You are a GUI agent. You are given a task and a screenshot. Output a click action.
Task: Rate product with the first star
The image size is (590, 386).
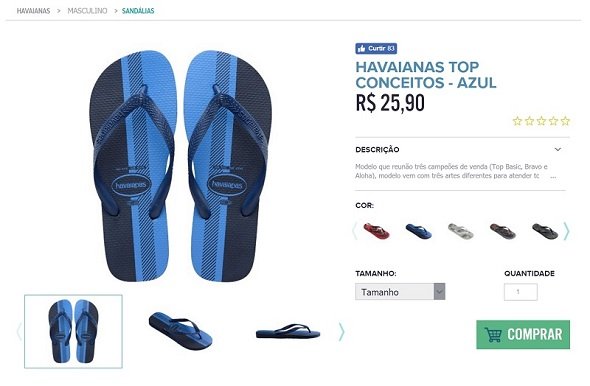[x=517, y=121]
